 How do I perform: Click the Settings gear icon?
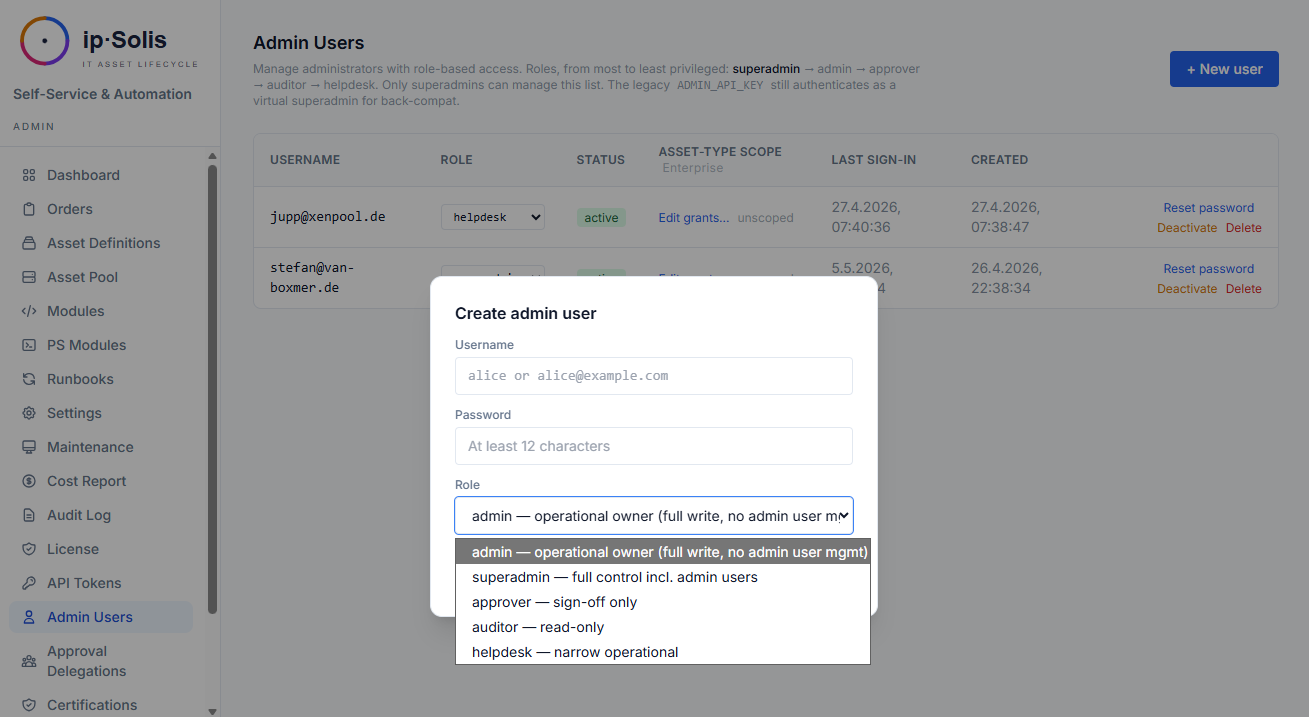pos(29,413)
